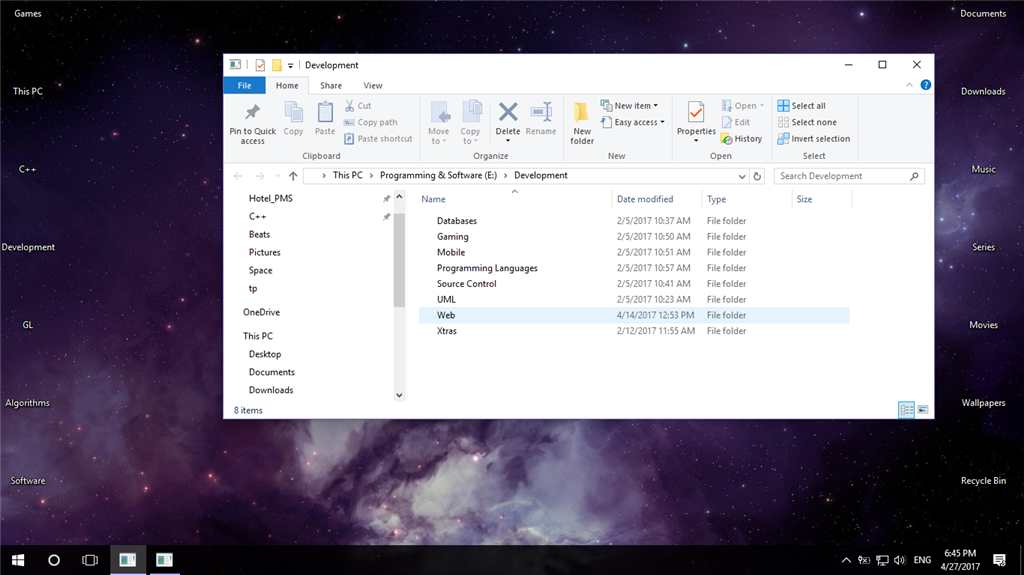Open the New item dropdown

(x=630, y=105)
